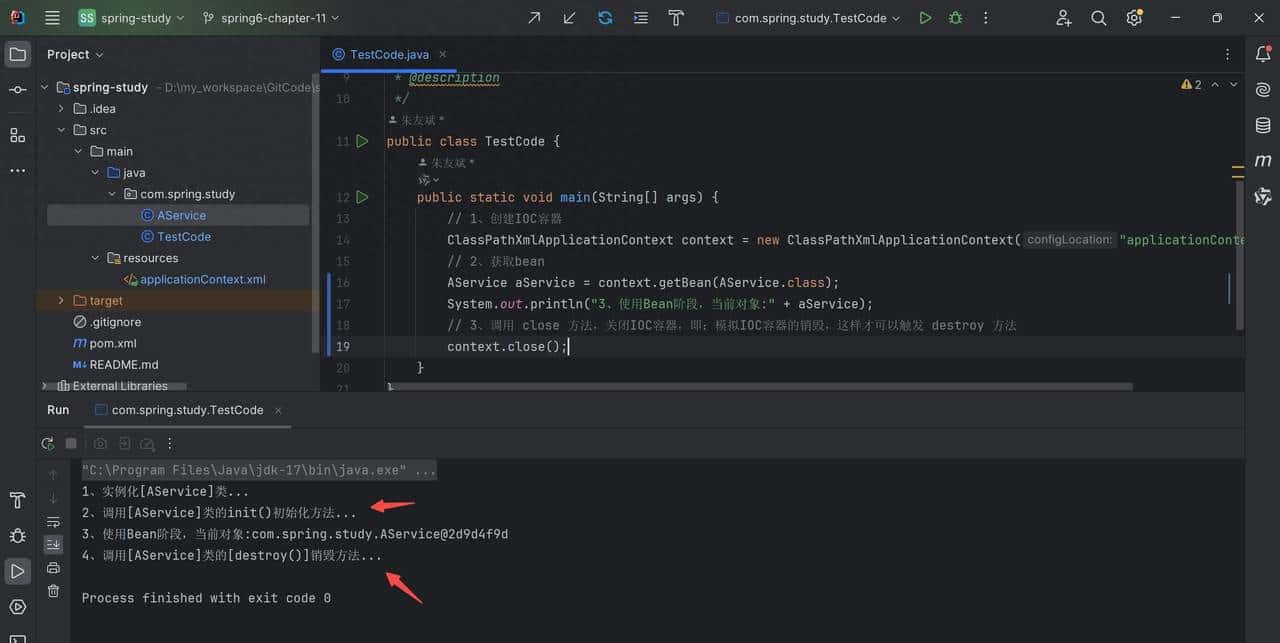Image resolution: width=1280 pixels, height=643 pixels.
Task: Click the run gutter icon beside the main method
Action: click(362, 197)
